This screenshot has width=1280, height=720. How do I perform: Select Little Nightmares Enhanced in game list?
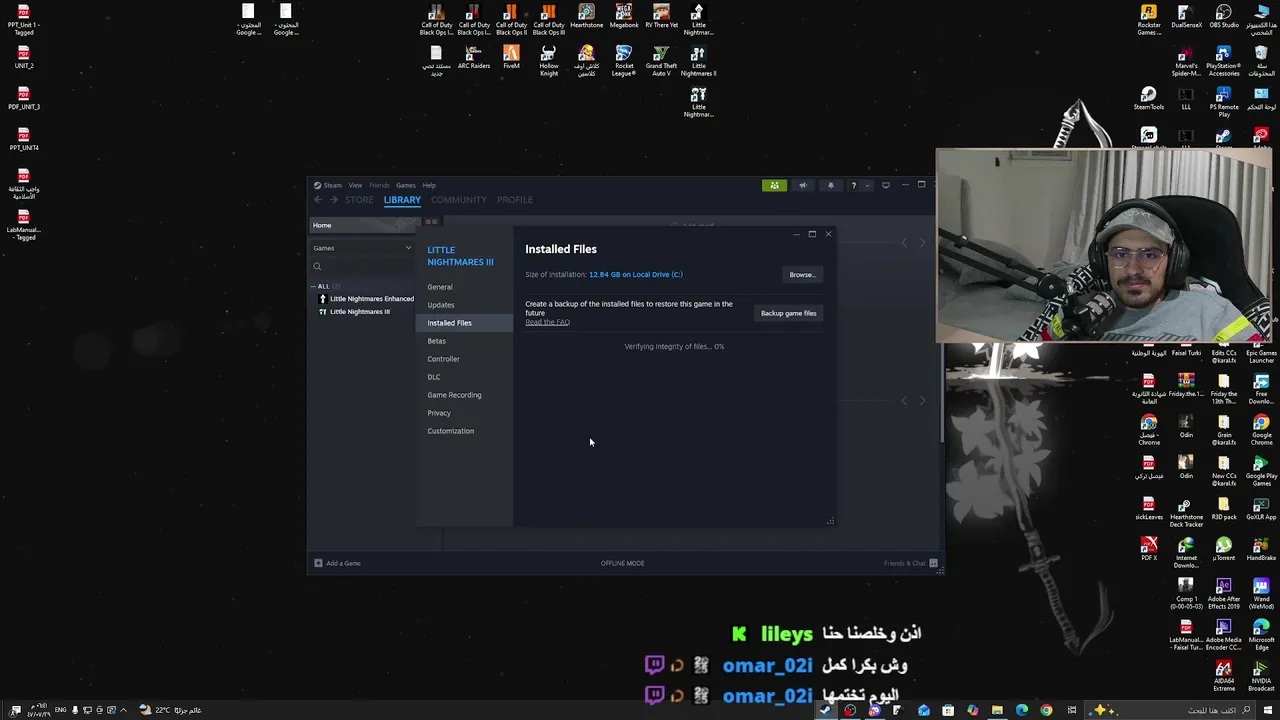[x=365, y=299]
